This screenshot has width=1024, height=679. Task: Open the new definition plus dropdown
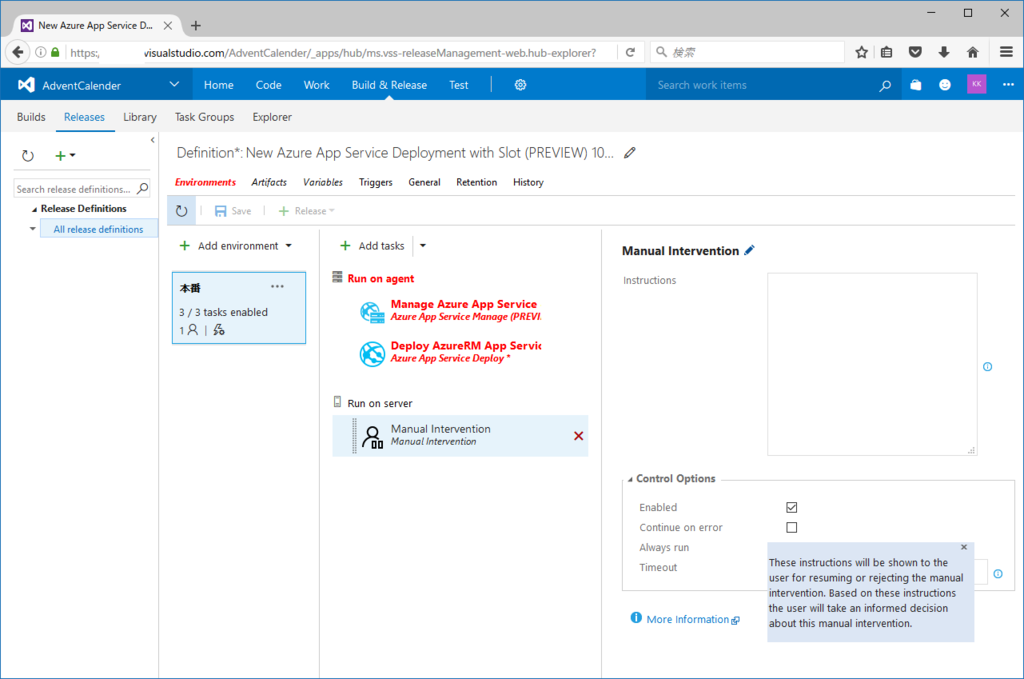click(x=65, y=155)
